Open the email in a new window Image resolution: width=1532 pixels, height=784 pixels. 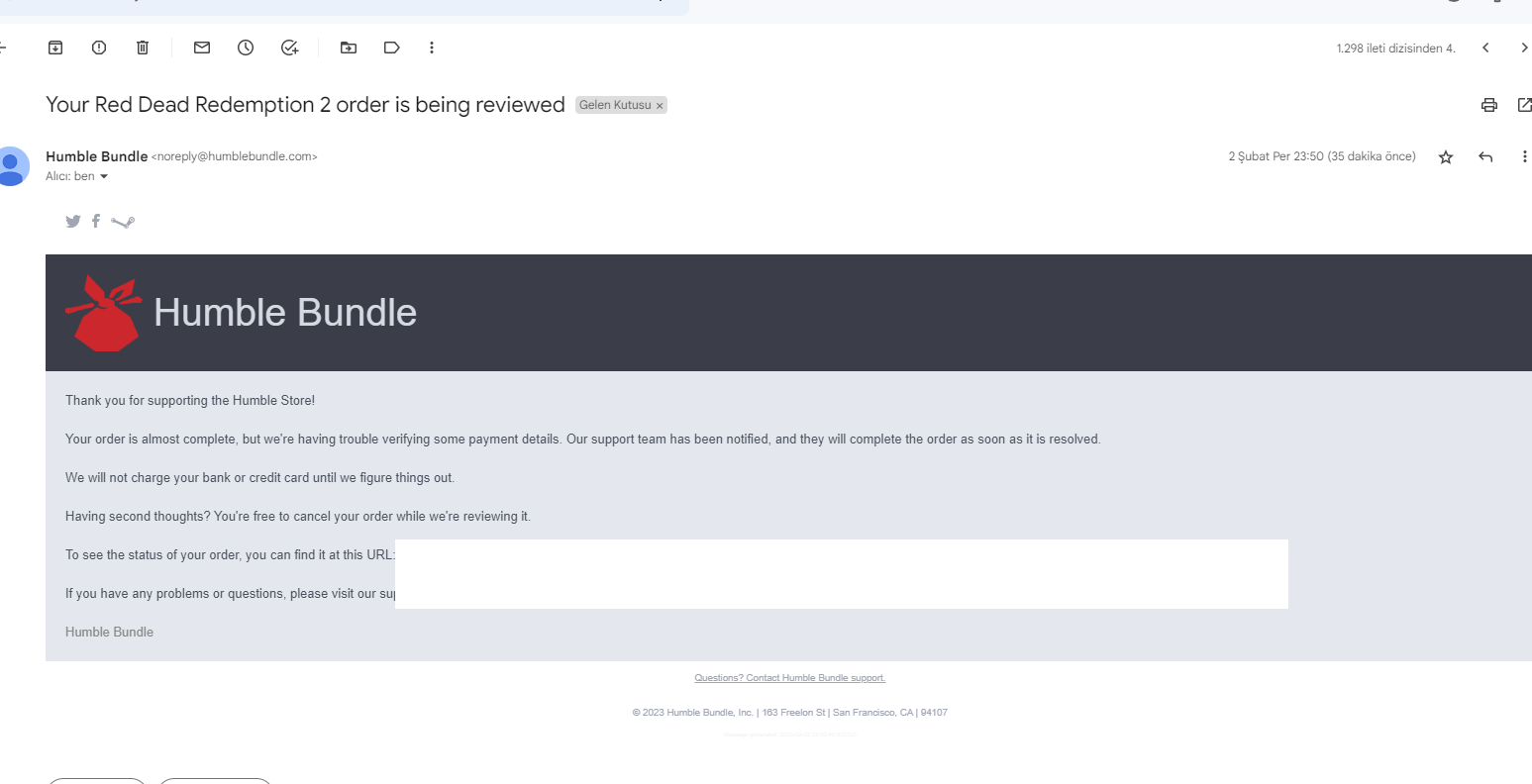click(1524, 105)
